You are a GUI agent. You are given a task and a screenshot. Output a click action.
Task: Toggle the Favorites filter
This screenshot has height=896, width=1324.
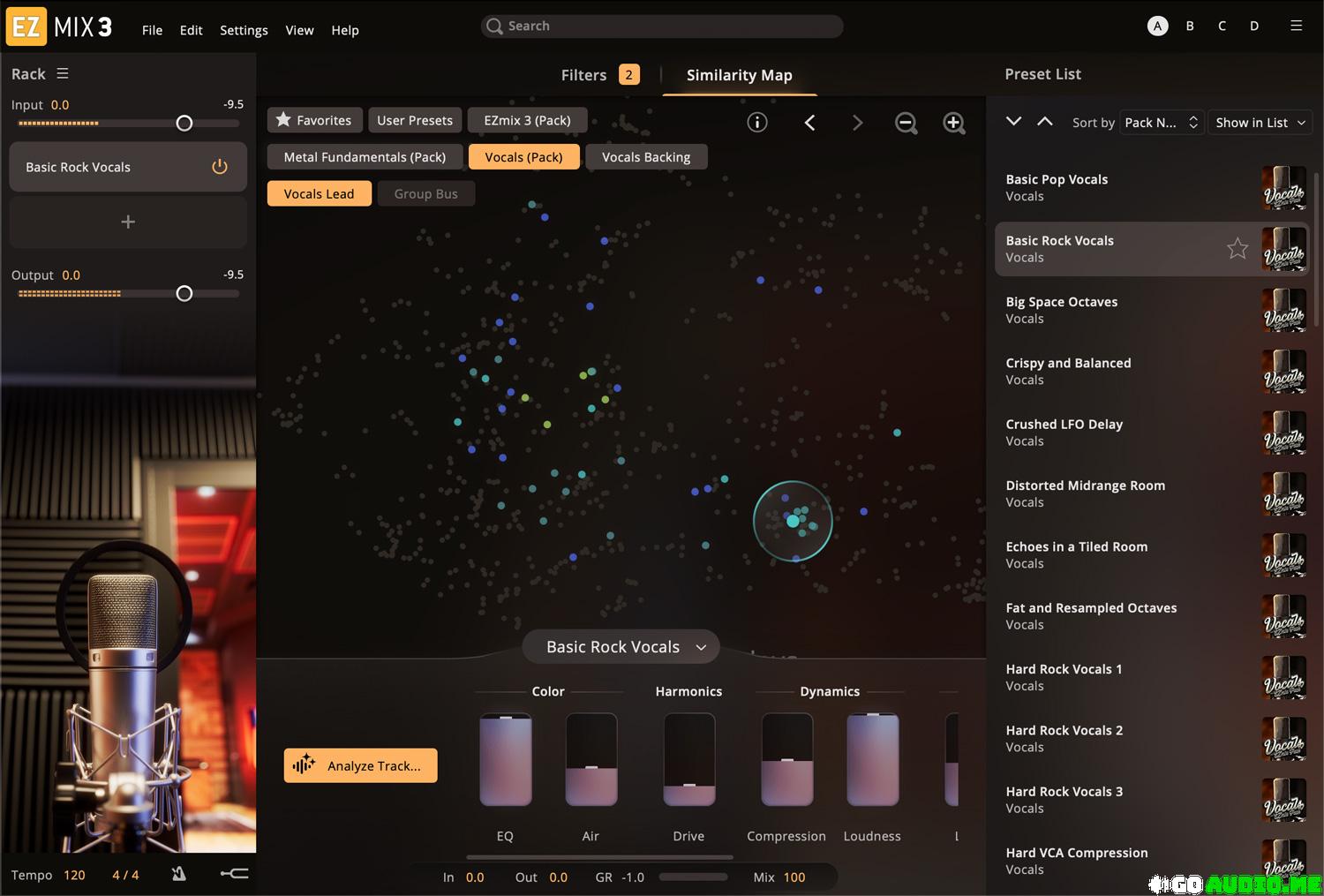pos(314,120)
